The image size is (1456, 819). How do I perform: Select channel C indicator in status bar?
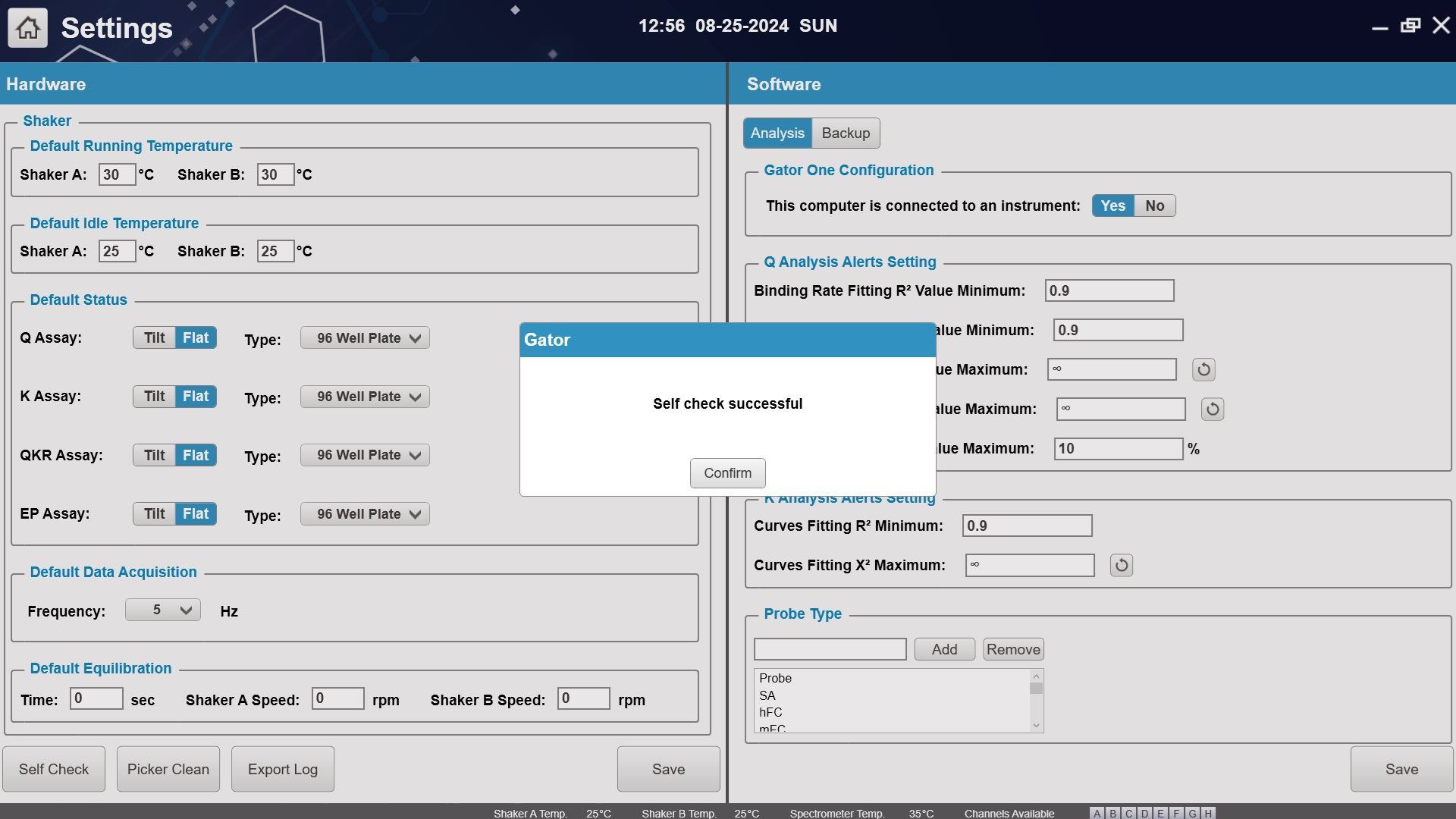tap(1128, 813)
